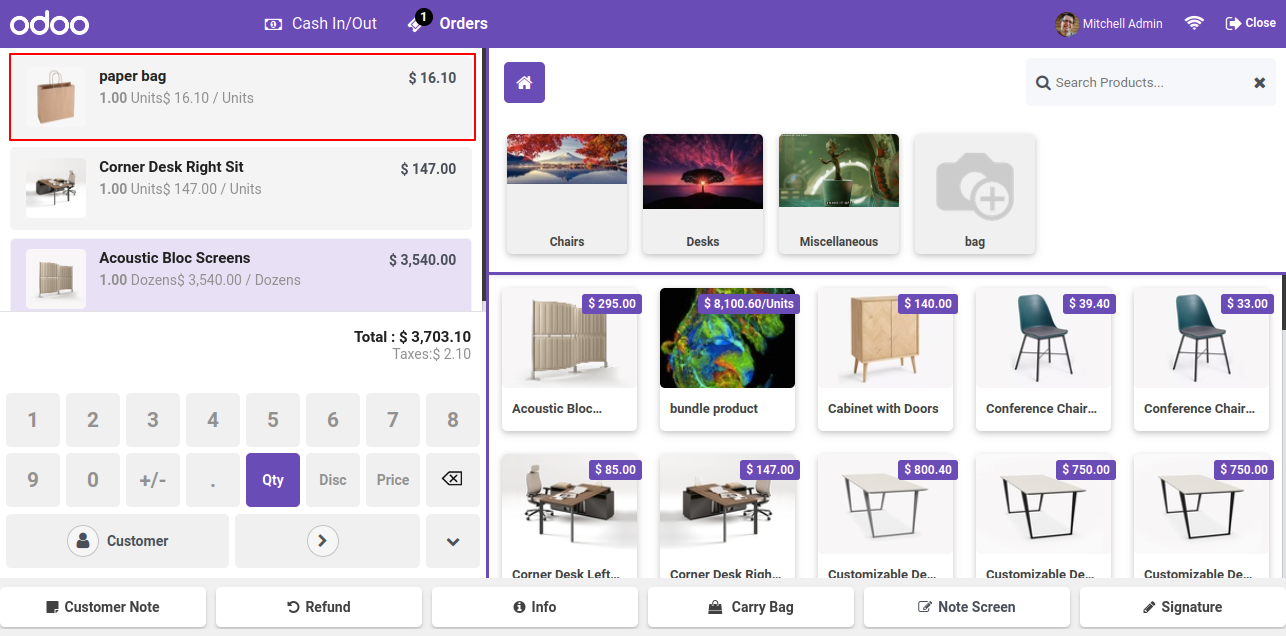
Task: Click the product list scrollbar
Action: 1283,303
